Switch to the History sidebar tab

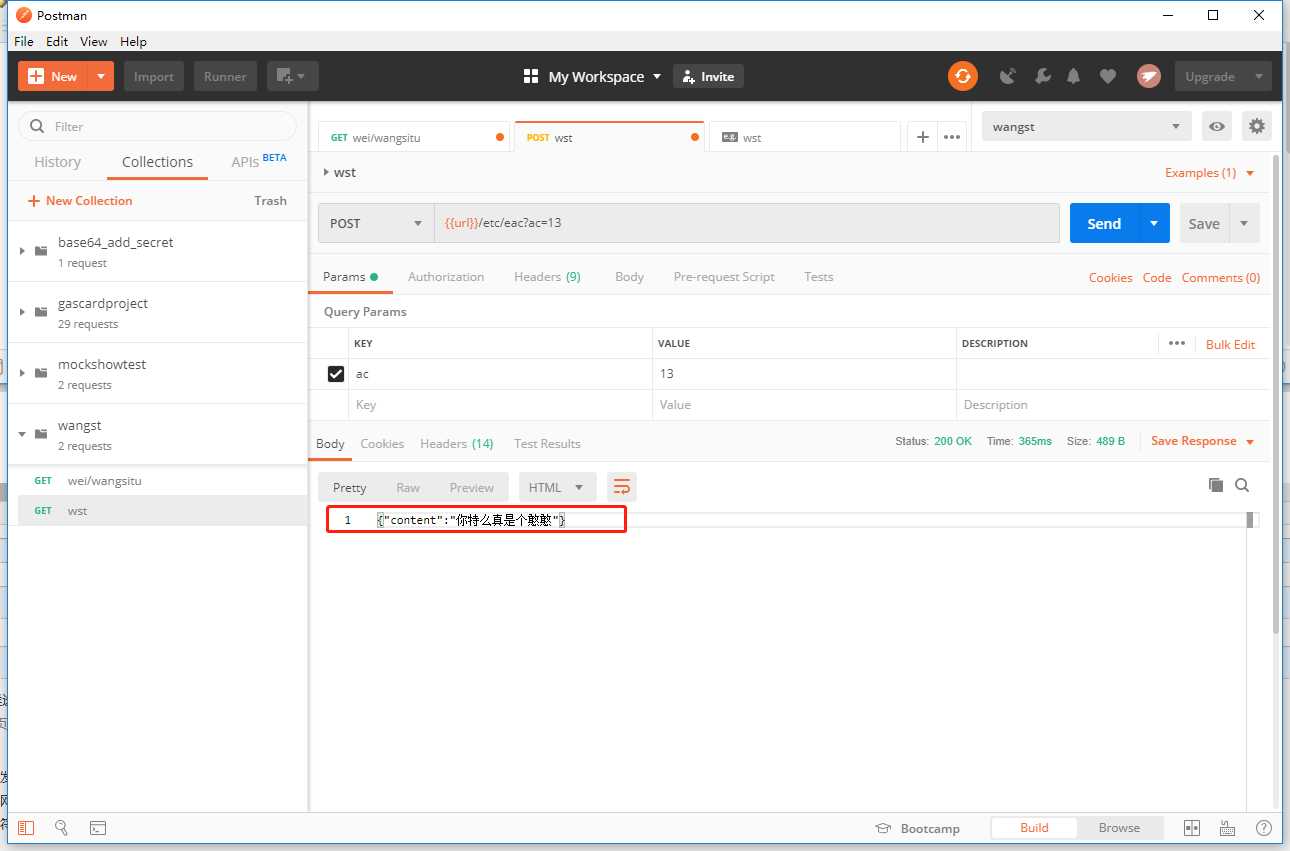point(57,162)
